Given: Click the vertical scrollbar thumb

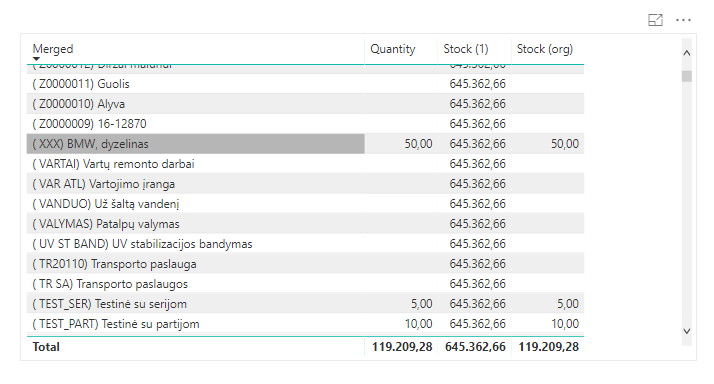Looking at the screenshot, I should tap(687, 76).
